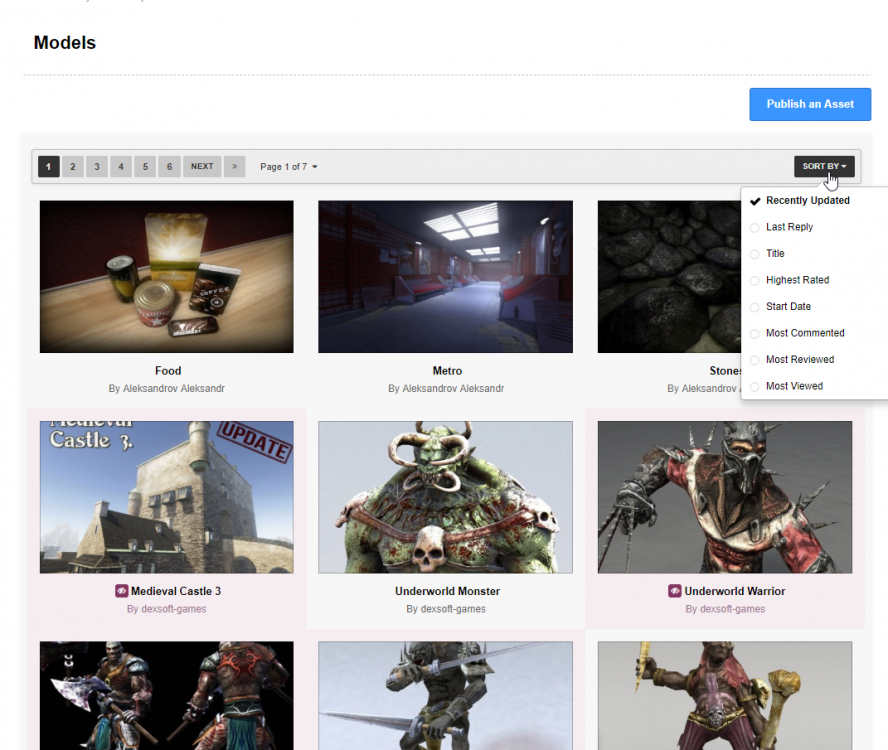The width and height of the screenshot is (888, 750).
Task: Select the Last Reply sort option
Action: [789, 227]
